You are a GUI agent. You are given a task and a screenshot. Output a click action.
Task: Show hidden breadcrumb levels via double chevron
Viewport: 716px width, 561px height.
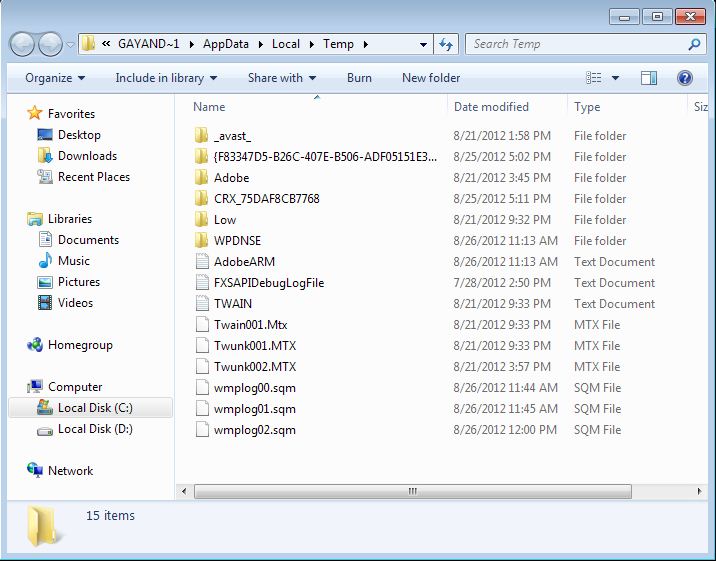pos(106,44)
